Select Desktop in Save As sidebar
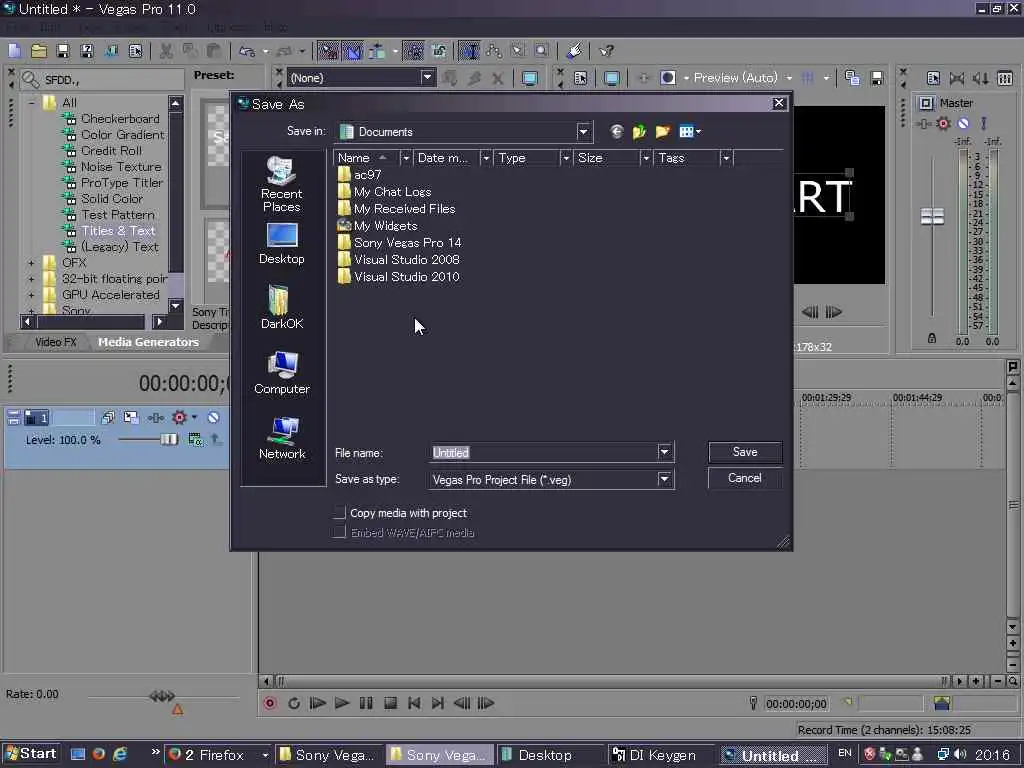 [281, 244]
